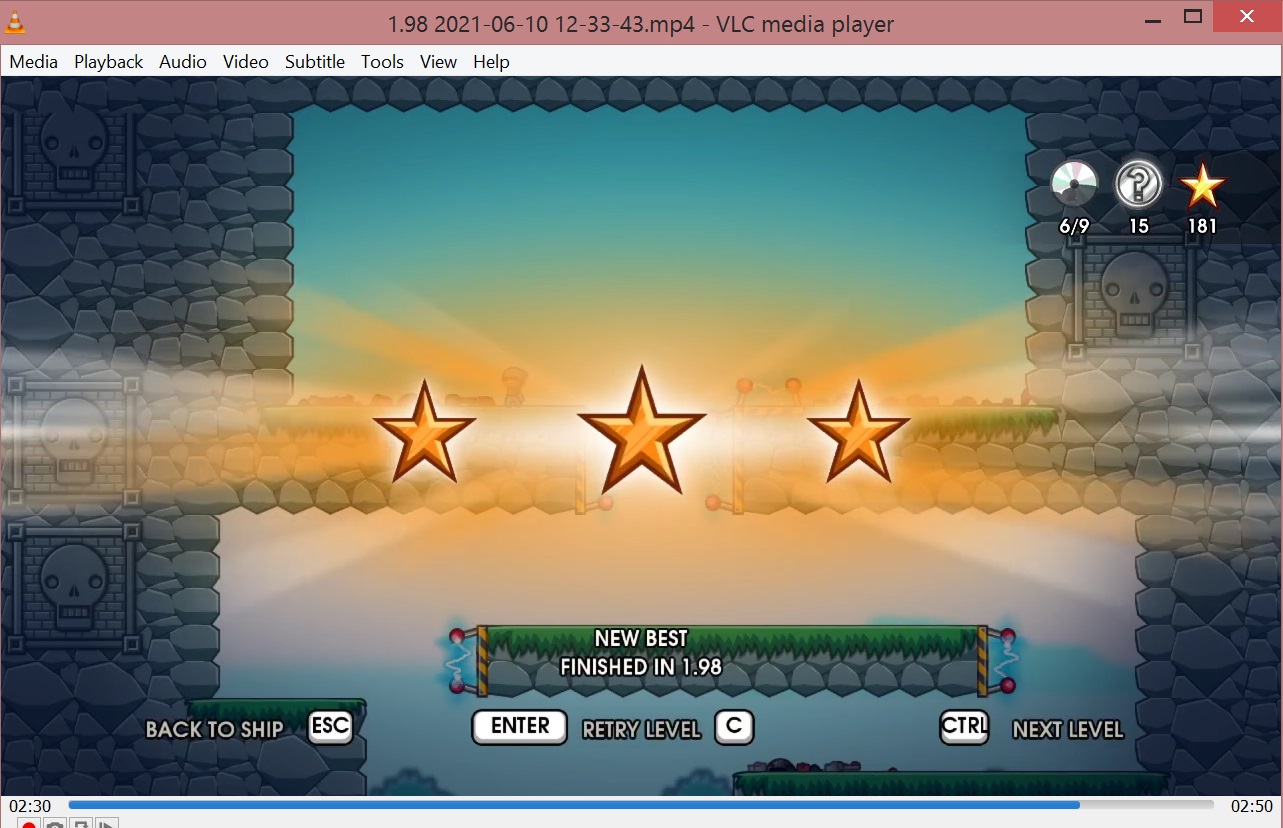Click the RETRY LEVEL label
This screenshot has height=828, width=1283.
641,730
